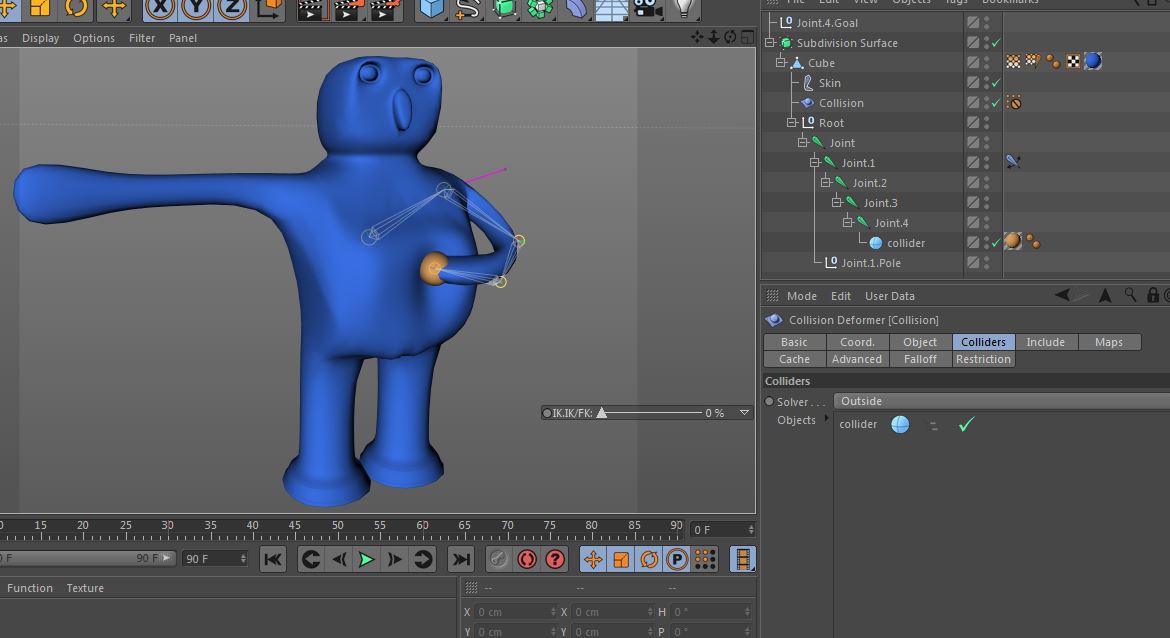1170x638 pixels.
Task: Switch to the Include tab
Action: [1045, 342]
